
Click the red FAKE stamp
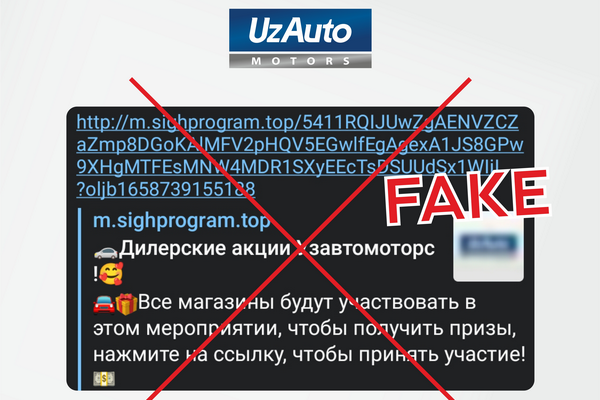pyautogui.click(x=467, y=196)
